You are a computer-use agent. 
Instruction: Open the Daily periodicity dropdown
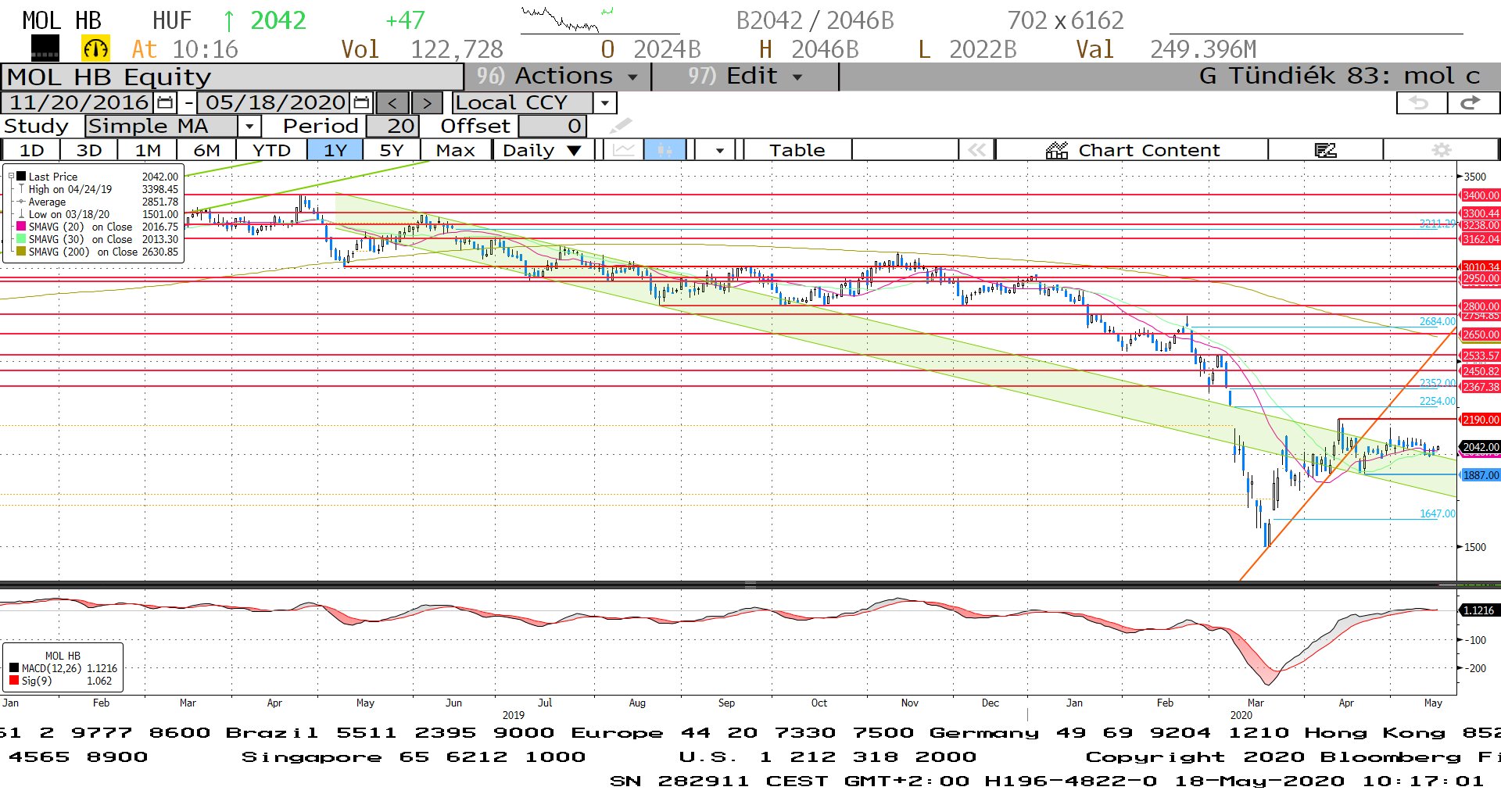tap(543, 150)
